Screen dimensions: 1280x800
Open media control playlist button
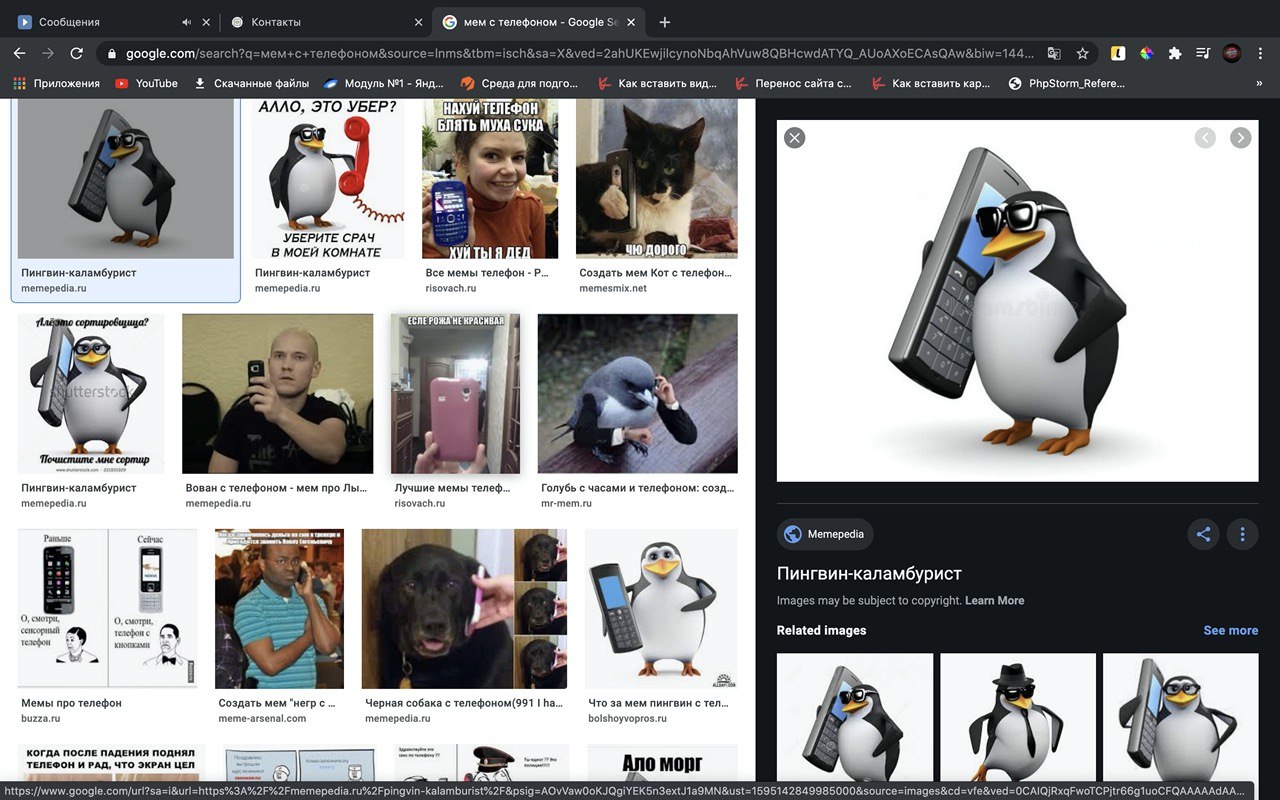1203,53
